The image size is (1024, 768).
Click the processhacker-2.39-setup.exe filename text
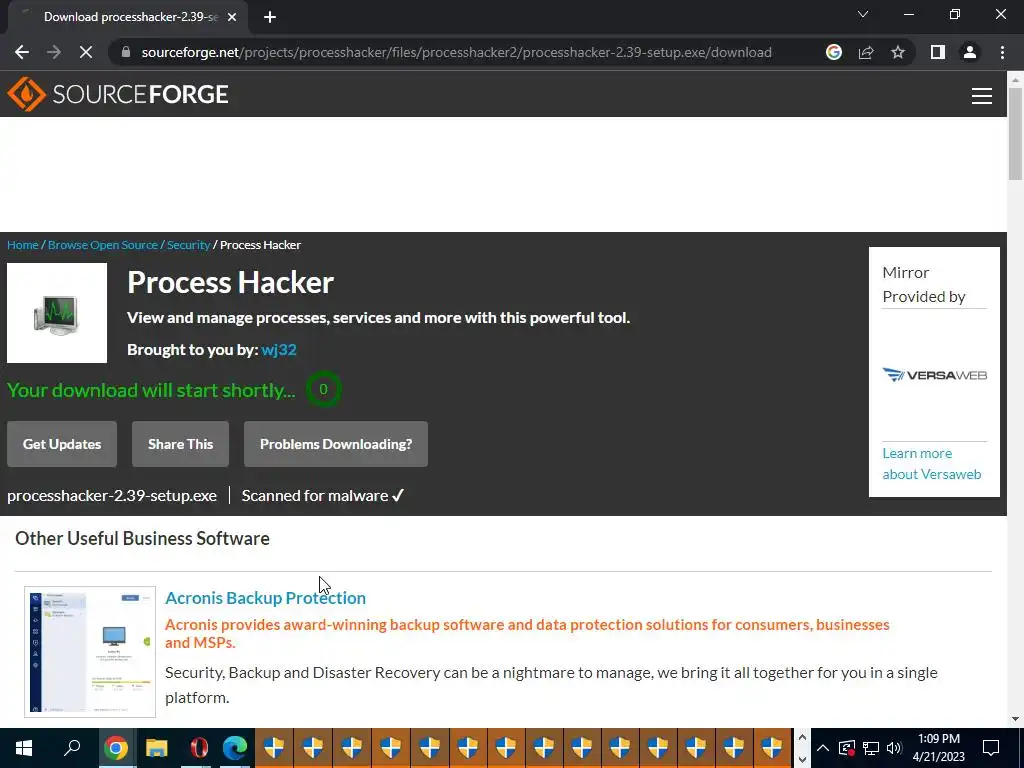click(112, 496)
